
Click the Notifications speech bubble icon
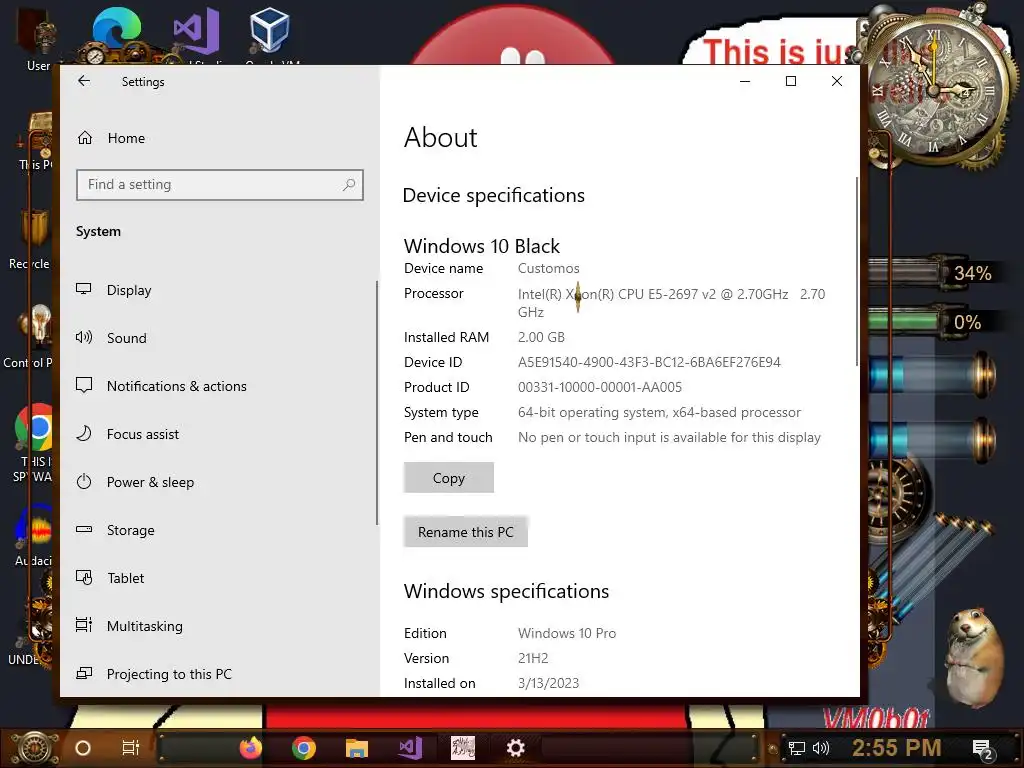click(84, 385)
